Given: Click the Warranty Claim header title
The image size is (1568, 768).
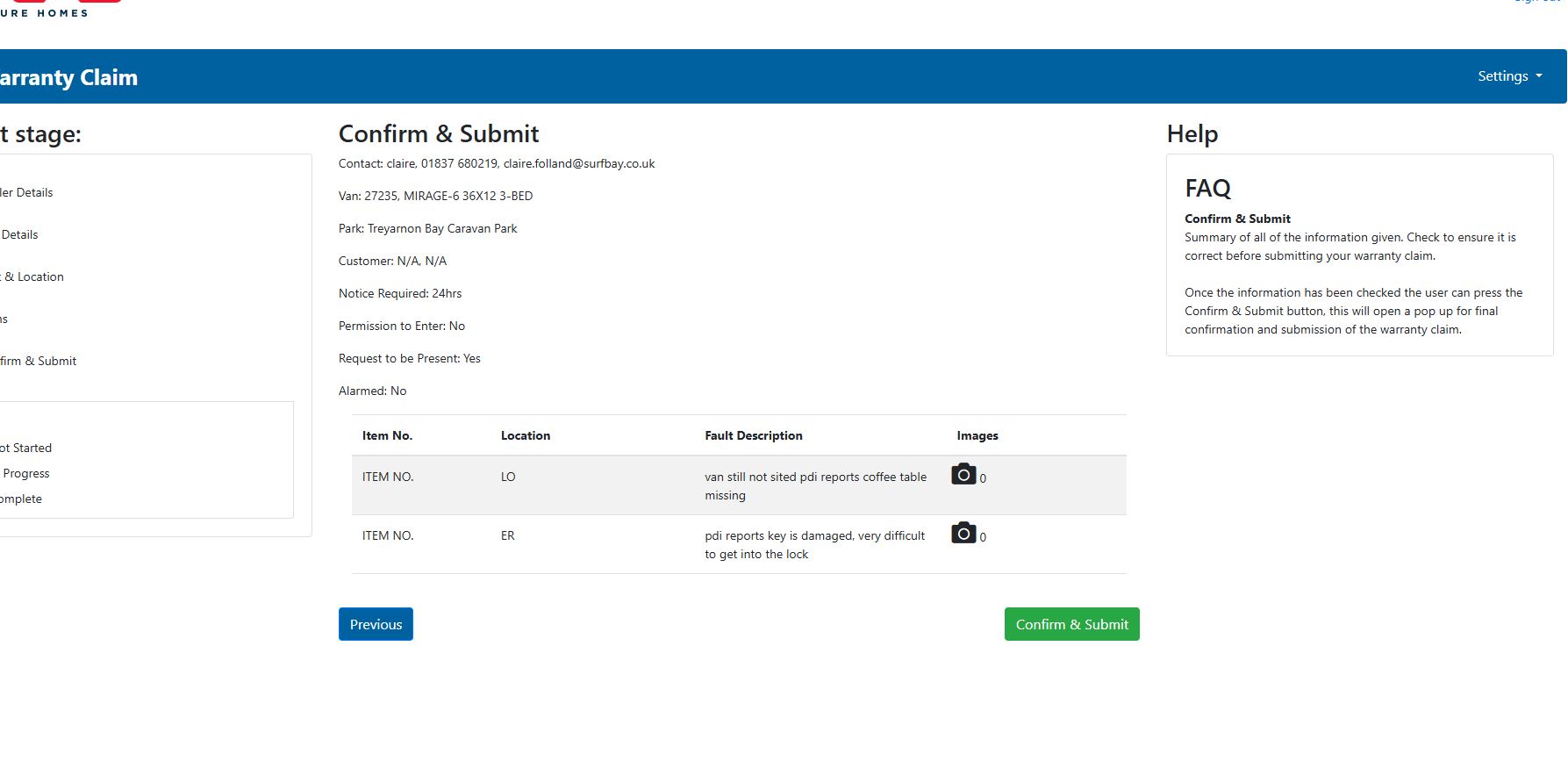Looking at the screenshot, I should pos(68,77).
